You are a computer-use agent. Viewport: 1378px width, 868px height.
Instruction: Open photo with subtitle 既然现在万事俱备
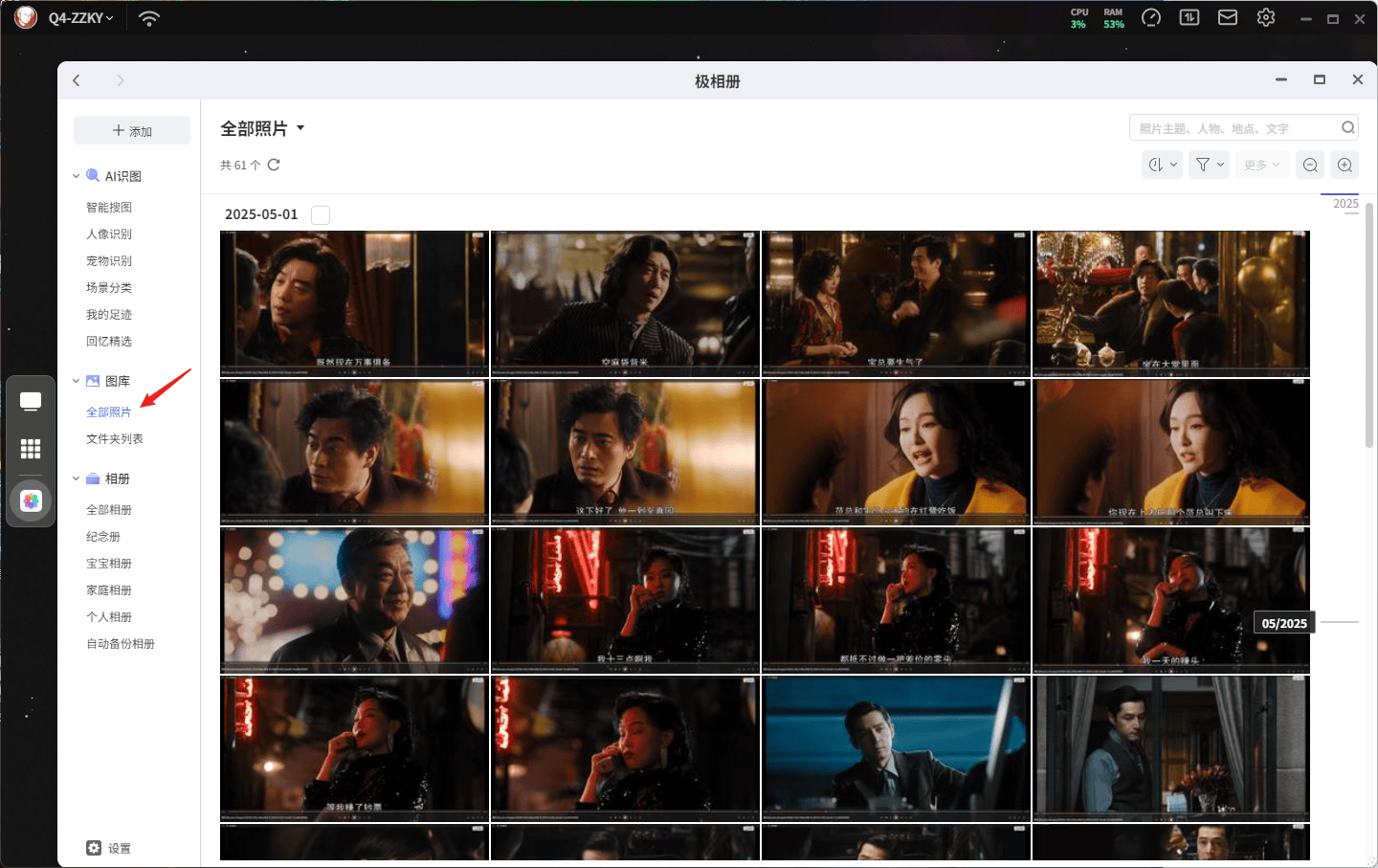pos(354,303)
